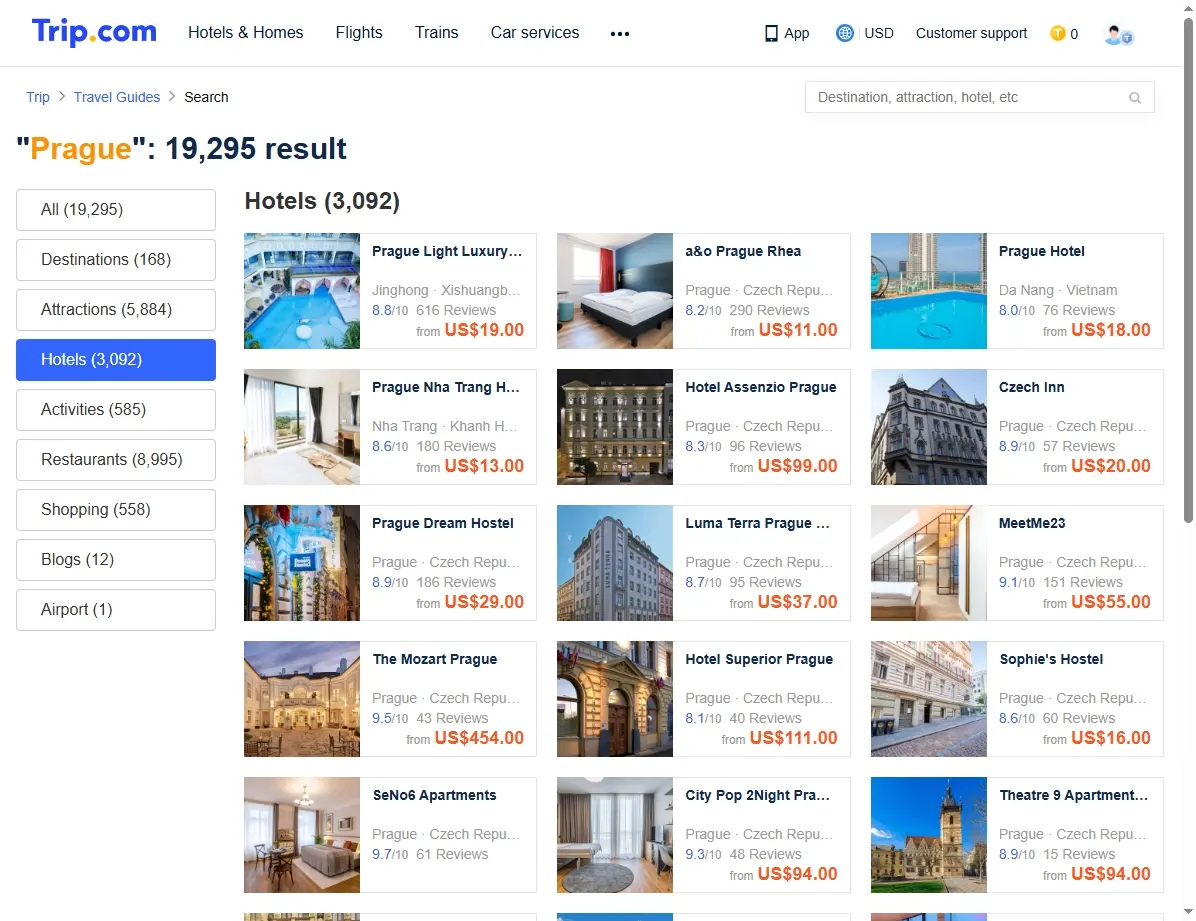Click the page vertical scrollbar

click(x=1188, y=271)
